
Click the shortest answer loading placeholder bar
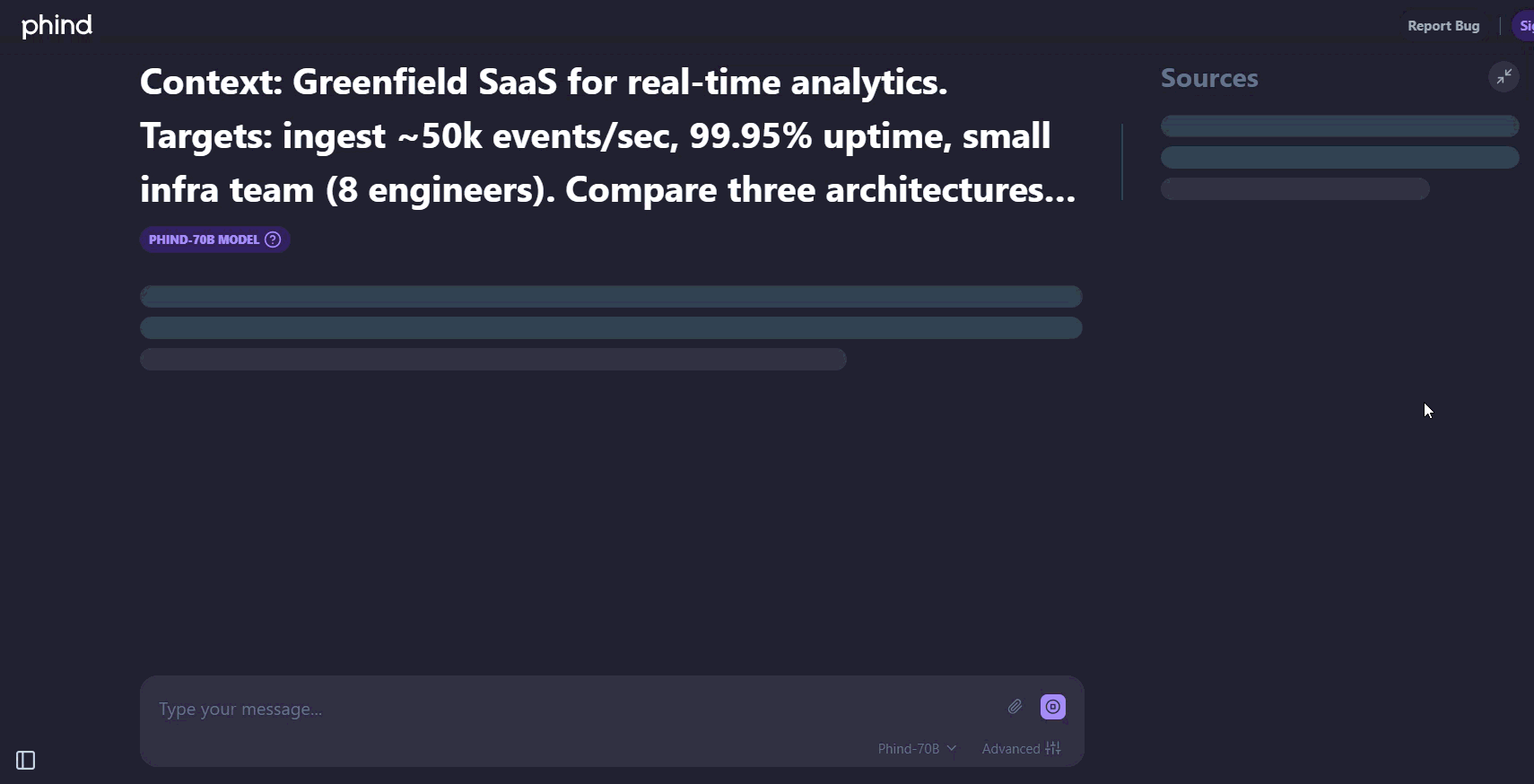pos(492,360)
